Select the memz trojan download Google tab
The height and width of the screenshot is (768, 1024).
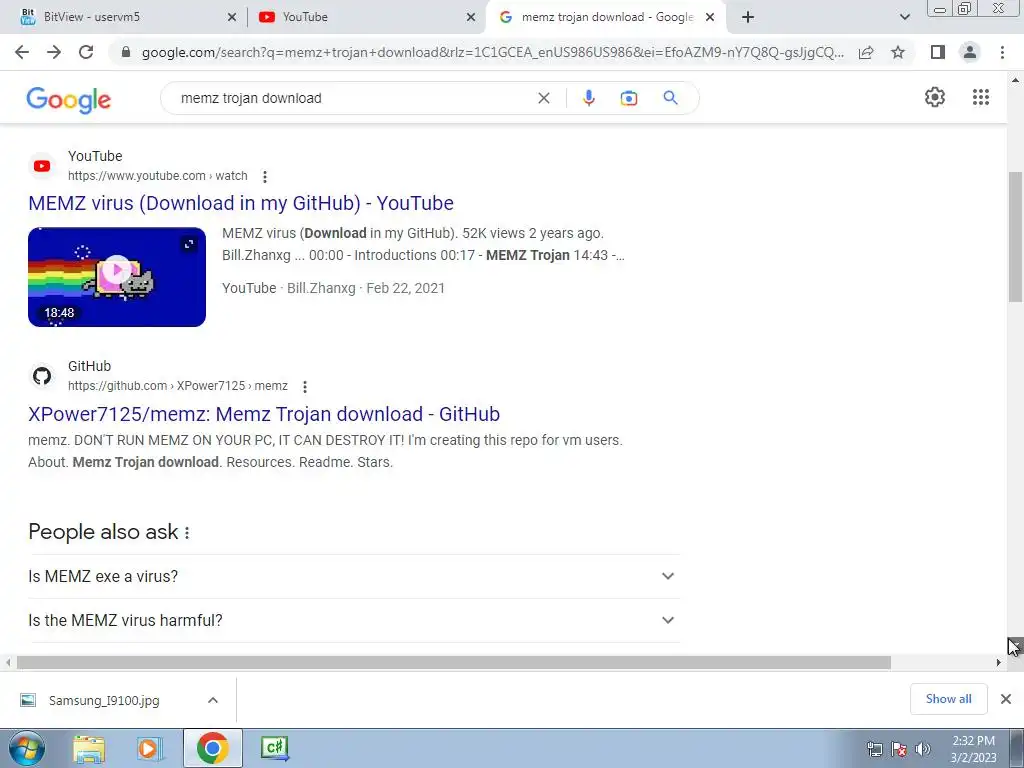coord(607,17)
